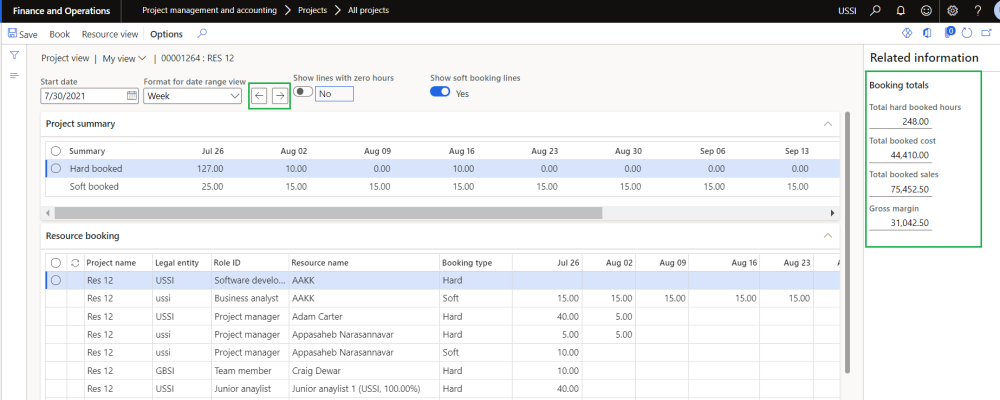1000x400 pixels.
Task: Click the help question mark icon
Action: 977,11
